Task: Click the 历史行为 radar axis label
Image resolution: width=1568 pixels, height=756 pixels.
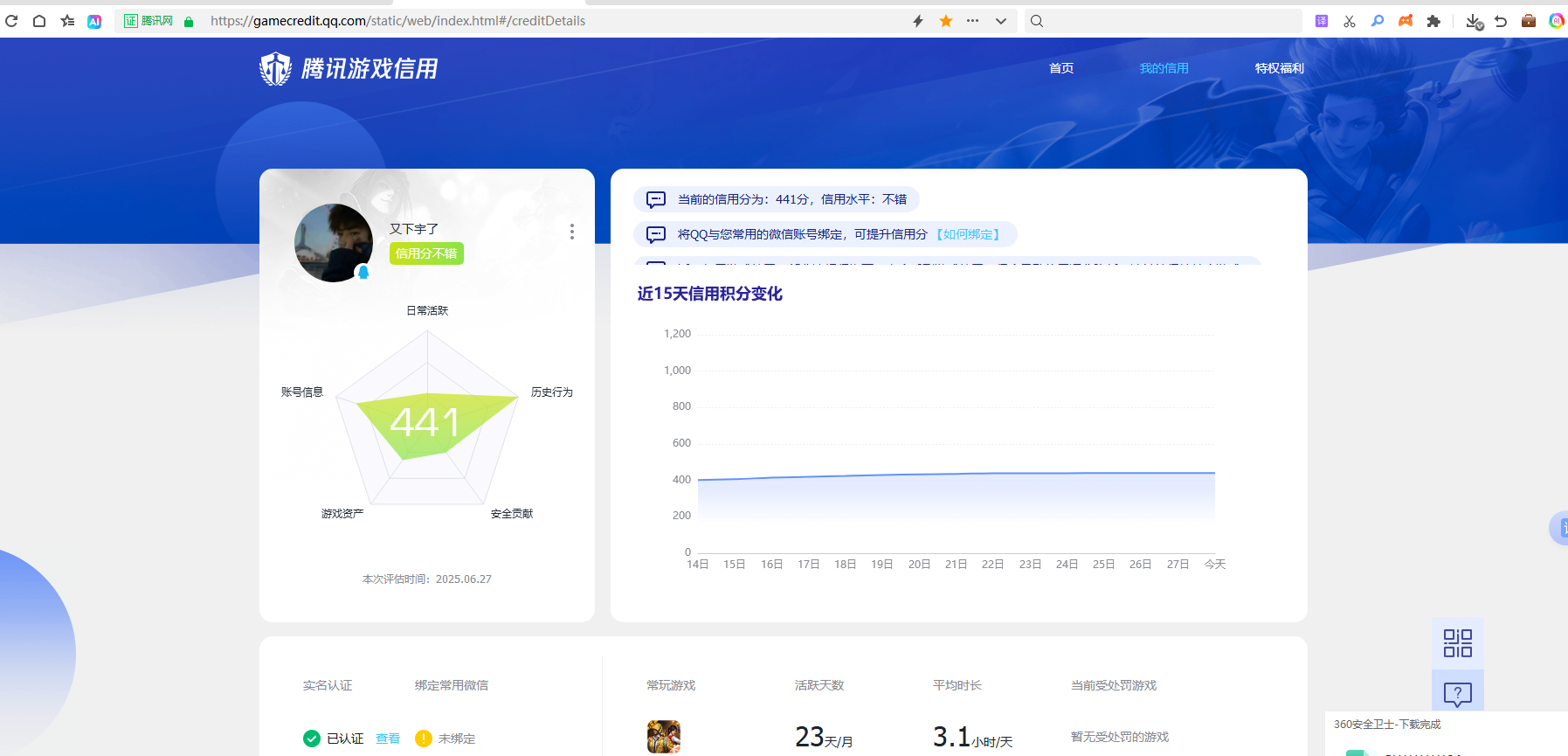Action: (552, 392)
